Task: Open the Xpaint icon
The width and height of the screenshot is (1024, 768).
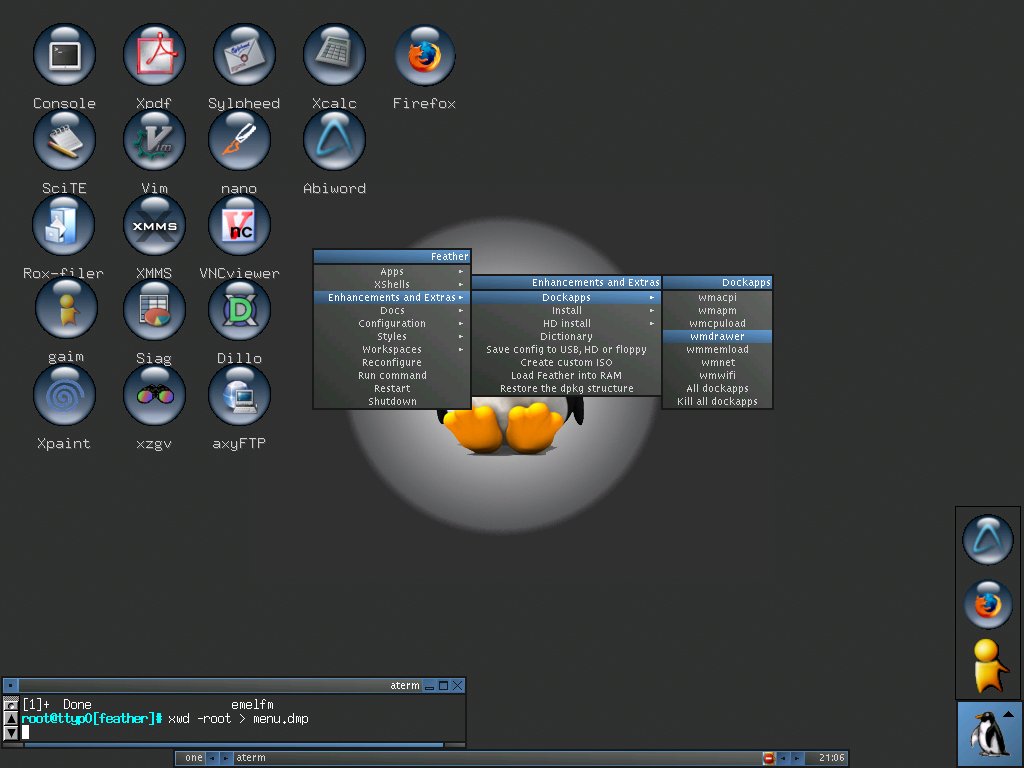Action: click(64, 395)
